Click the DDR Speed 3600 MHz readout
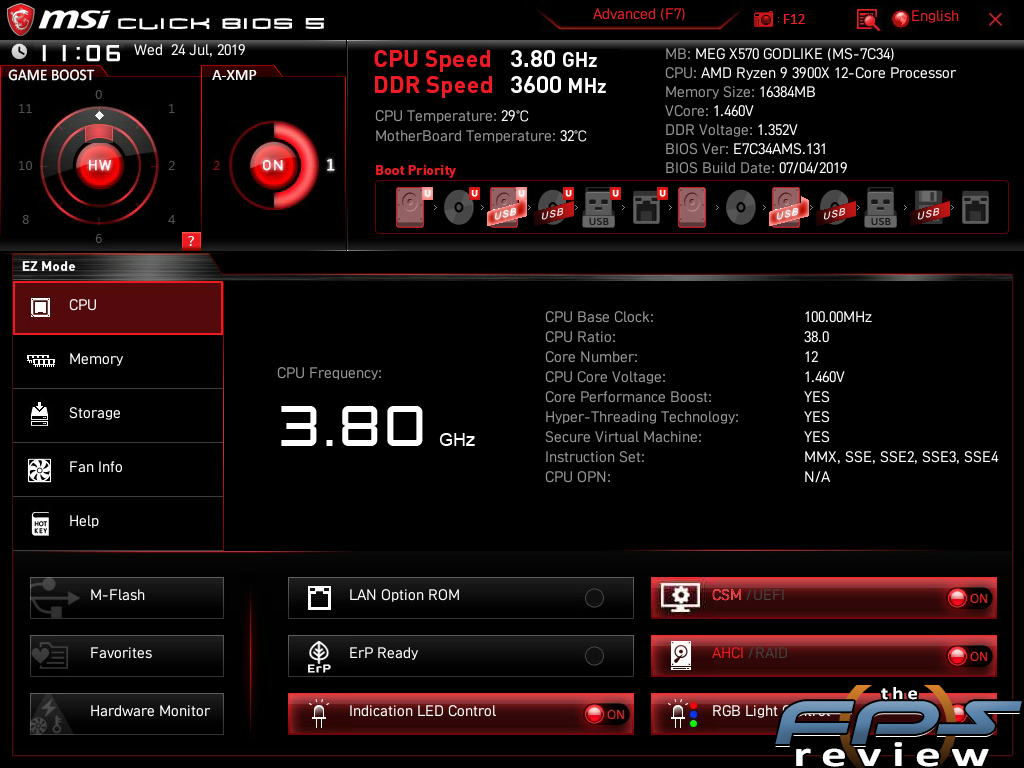The image size is (1024, 768). coord(490,86)
